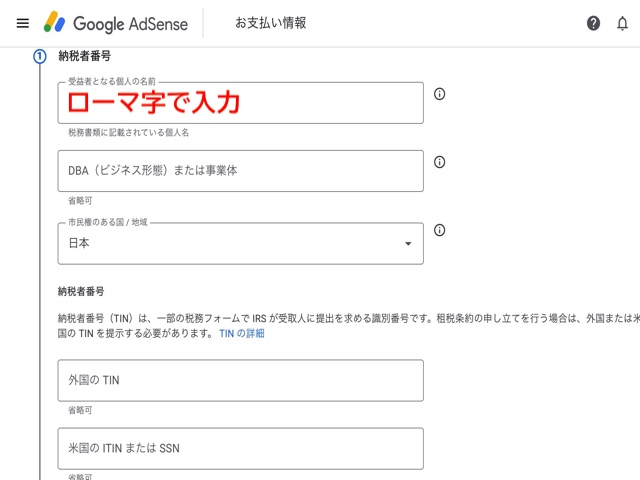The height and width of the screenshot is (480, 640).
Task: Focus the 米国の ITIN または SSN field
Action: [x=240, y=448]
